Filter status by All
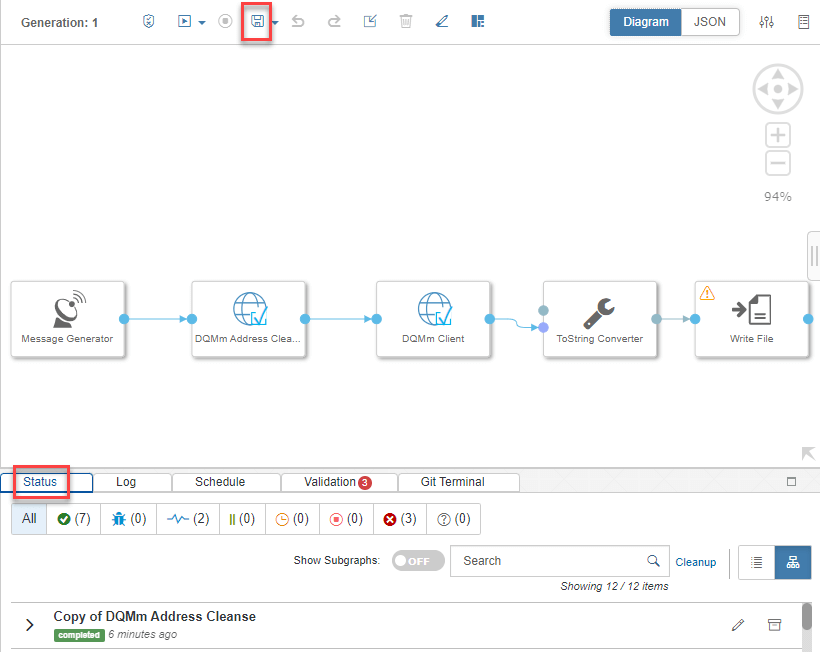The image size is (820, 652). (29, 519)
